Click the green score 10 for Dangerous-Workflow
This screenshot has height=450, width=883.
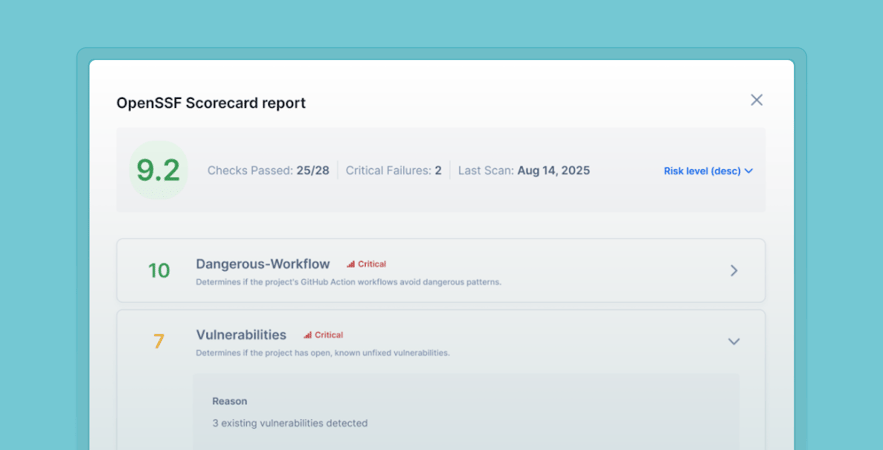[159, 271]
